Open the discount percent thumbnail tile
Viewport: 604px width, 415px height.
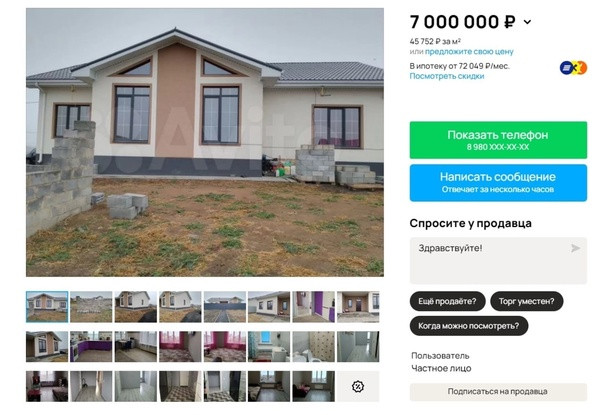(358, 386)
